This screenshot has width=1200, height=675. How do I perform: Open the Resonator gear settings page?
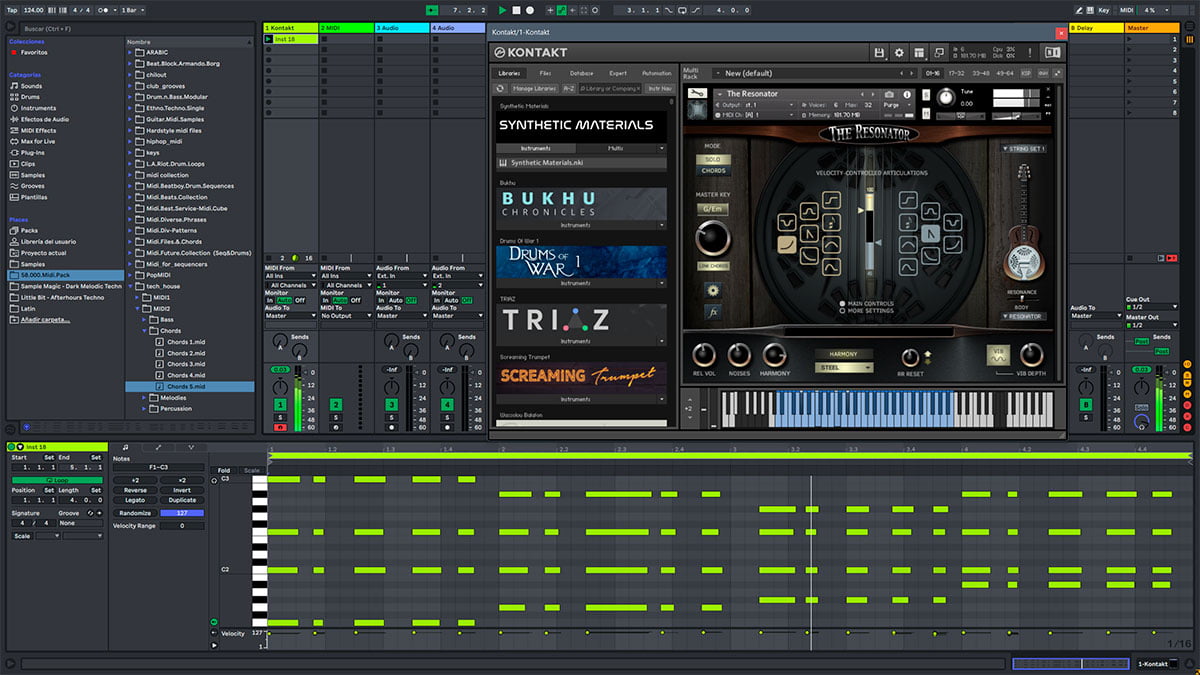coord(712,290)
